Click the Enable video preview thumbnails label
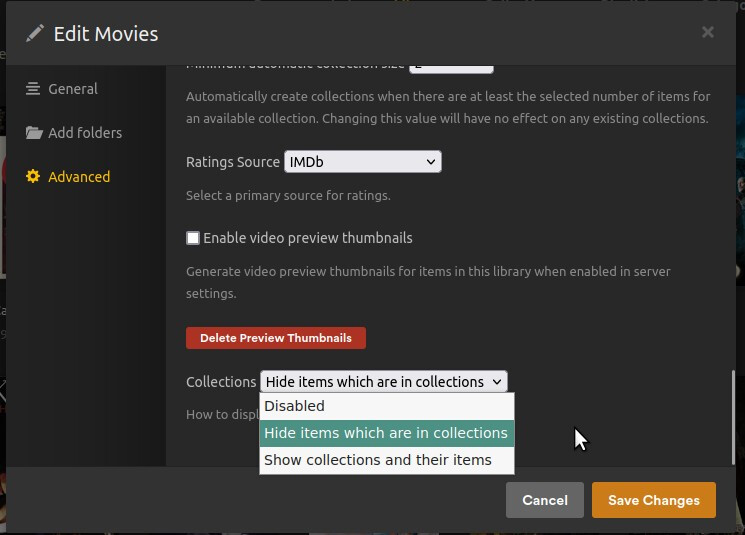The height and width of the screenshot is (535, 745). click(x=308, y=238)
